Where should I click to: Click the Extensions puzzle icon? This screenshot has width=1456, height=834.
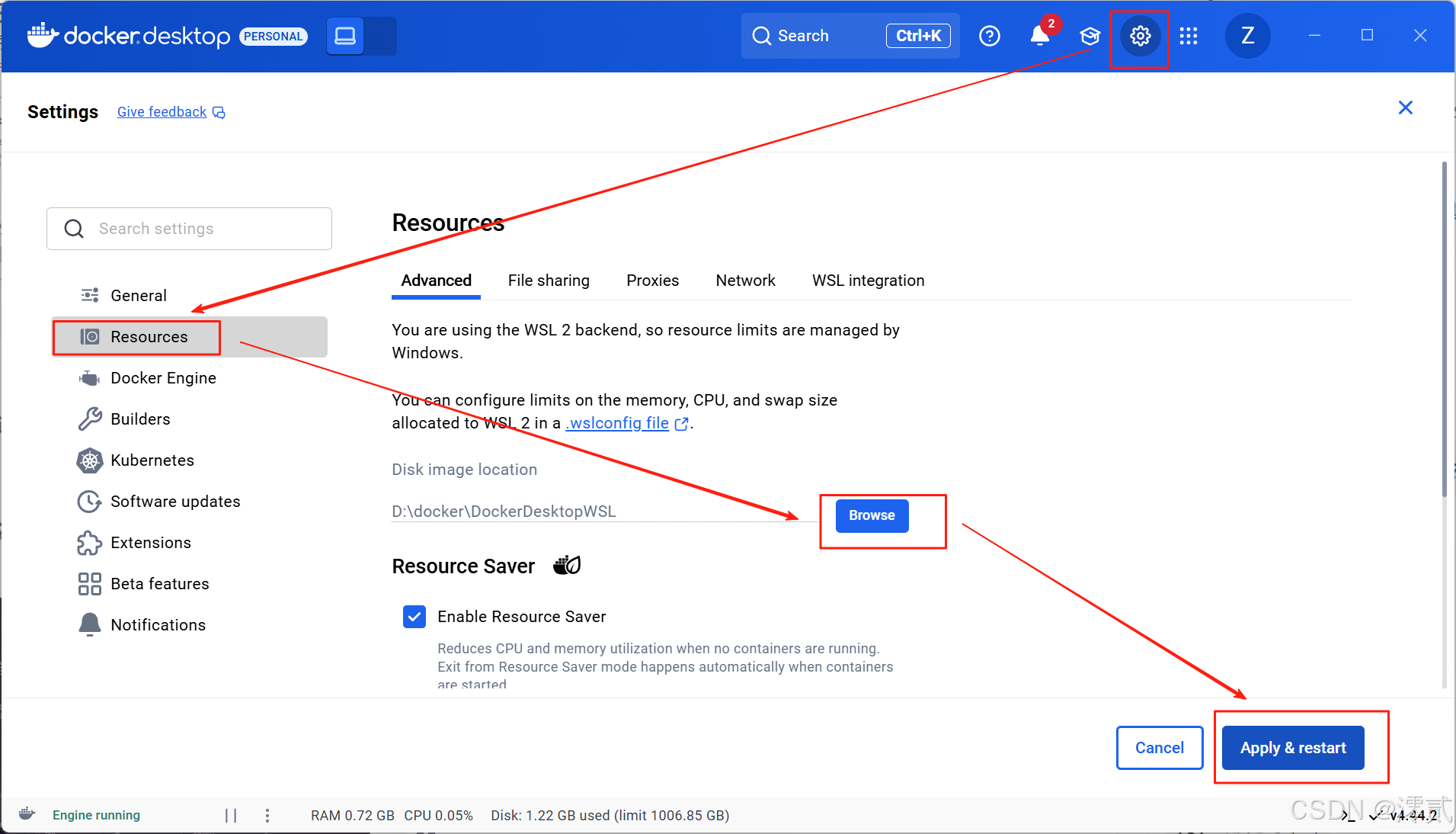pyautogui.click(x=90, y=543)
